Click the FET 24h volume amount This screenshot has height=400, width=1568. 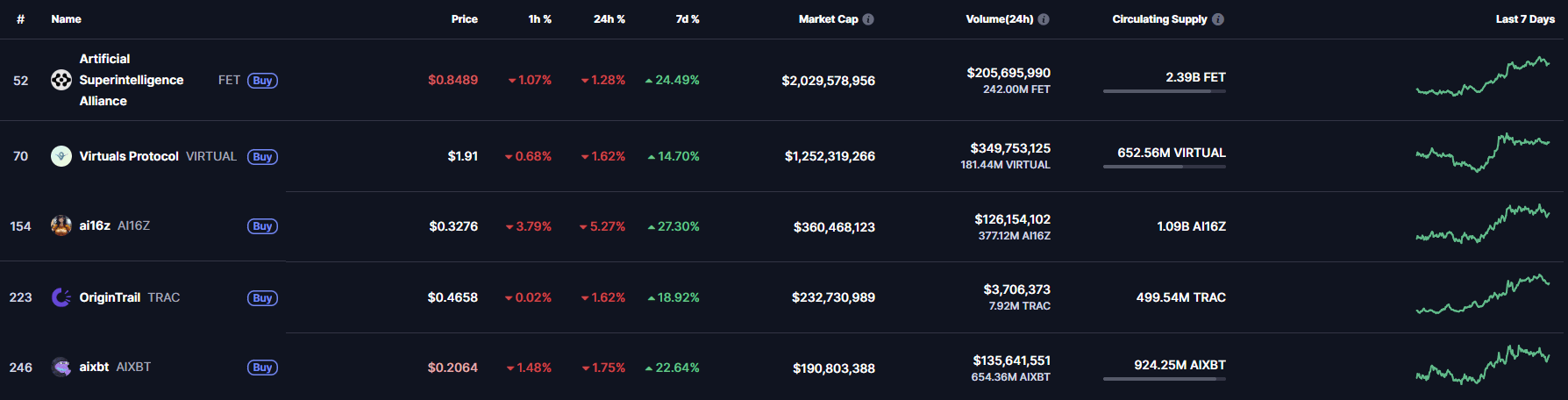(x=1009, y=73)
